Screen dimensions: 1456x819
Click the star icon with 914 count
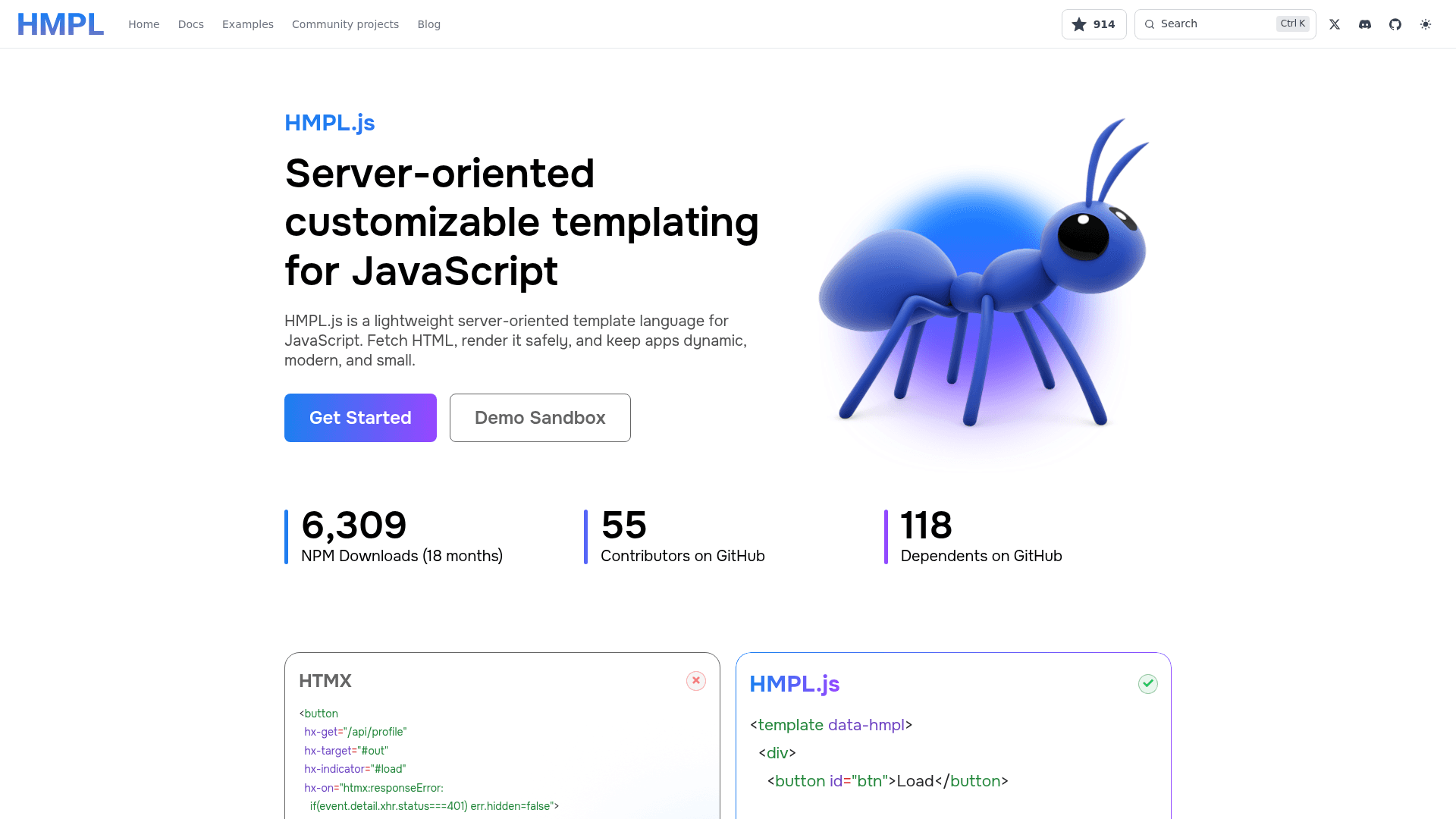[1079, 24]
